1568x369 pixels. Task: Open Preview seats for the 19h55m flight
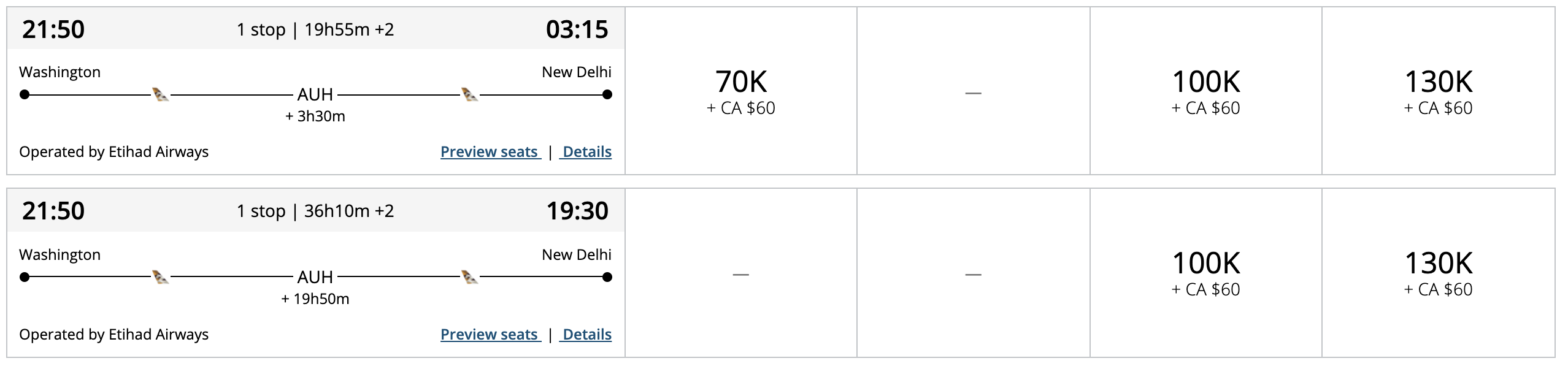pyautogui.click(x=490, y=151)
